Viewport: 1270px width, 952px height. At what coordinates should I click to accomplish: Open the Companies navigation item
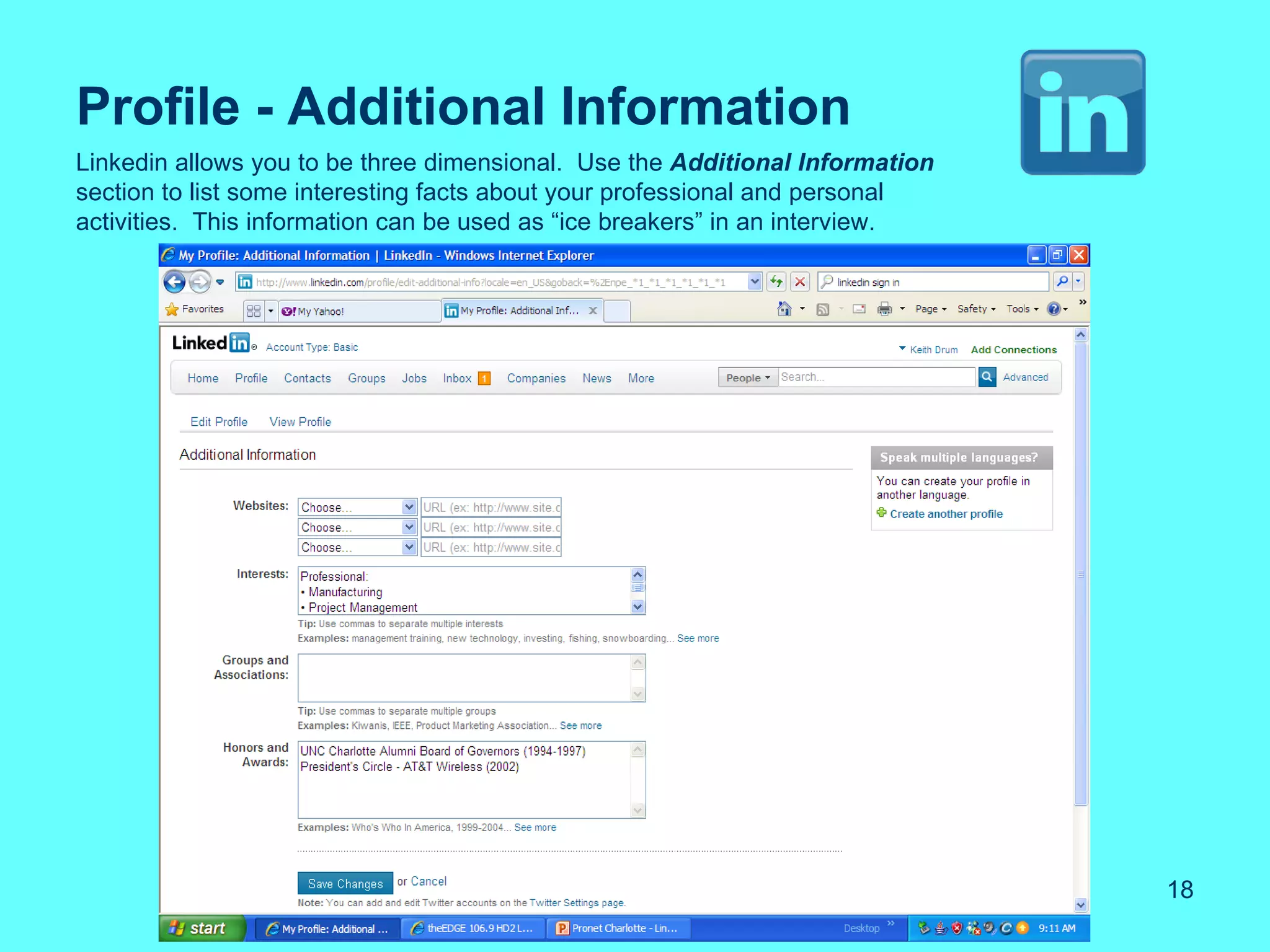click(x=536, y=378)
